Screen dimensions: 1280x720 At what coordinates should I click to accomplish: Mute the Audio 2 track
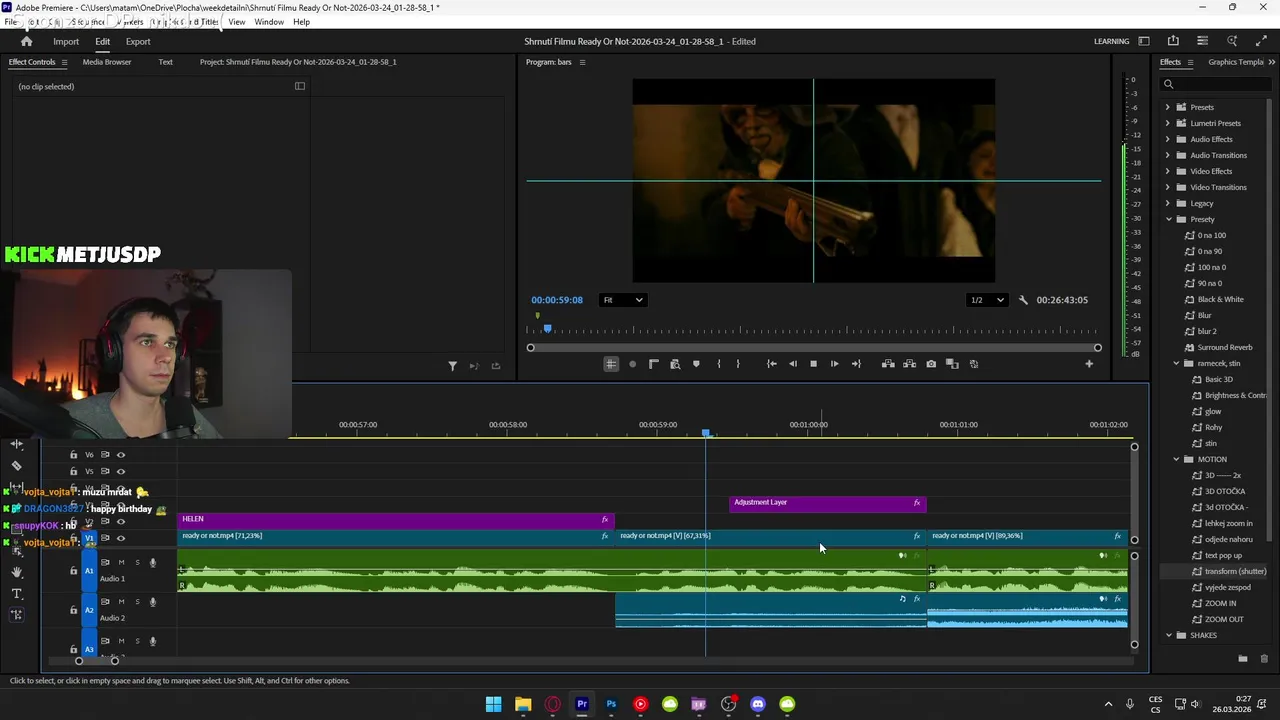[121, 602]
